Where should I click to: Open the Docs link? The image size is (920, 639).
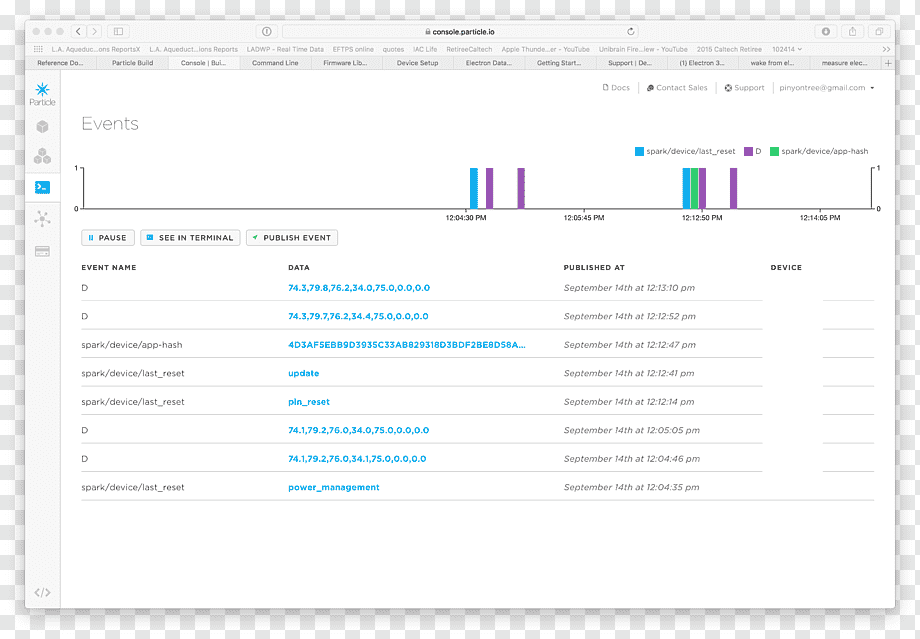pyautogui.click(x=616, y=88)
